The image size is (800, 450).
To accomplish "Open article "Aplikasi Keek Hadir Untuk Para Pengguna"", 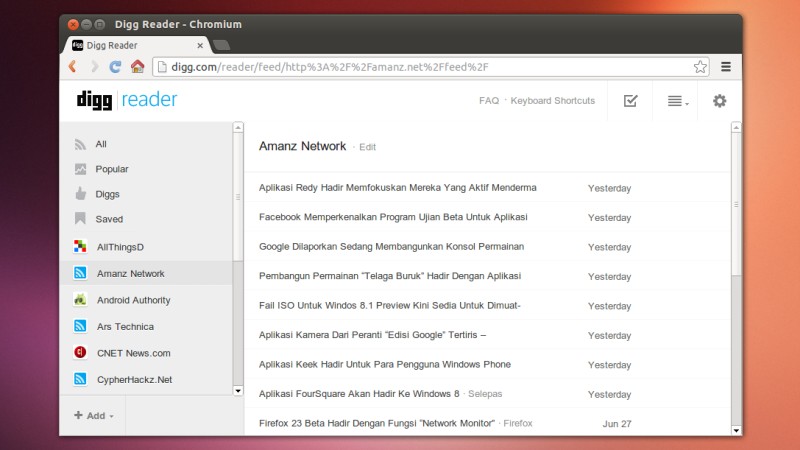I will click(385, 364).
